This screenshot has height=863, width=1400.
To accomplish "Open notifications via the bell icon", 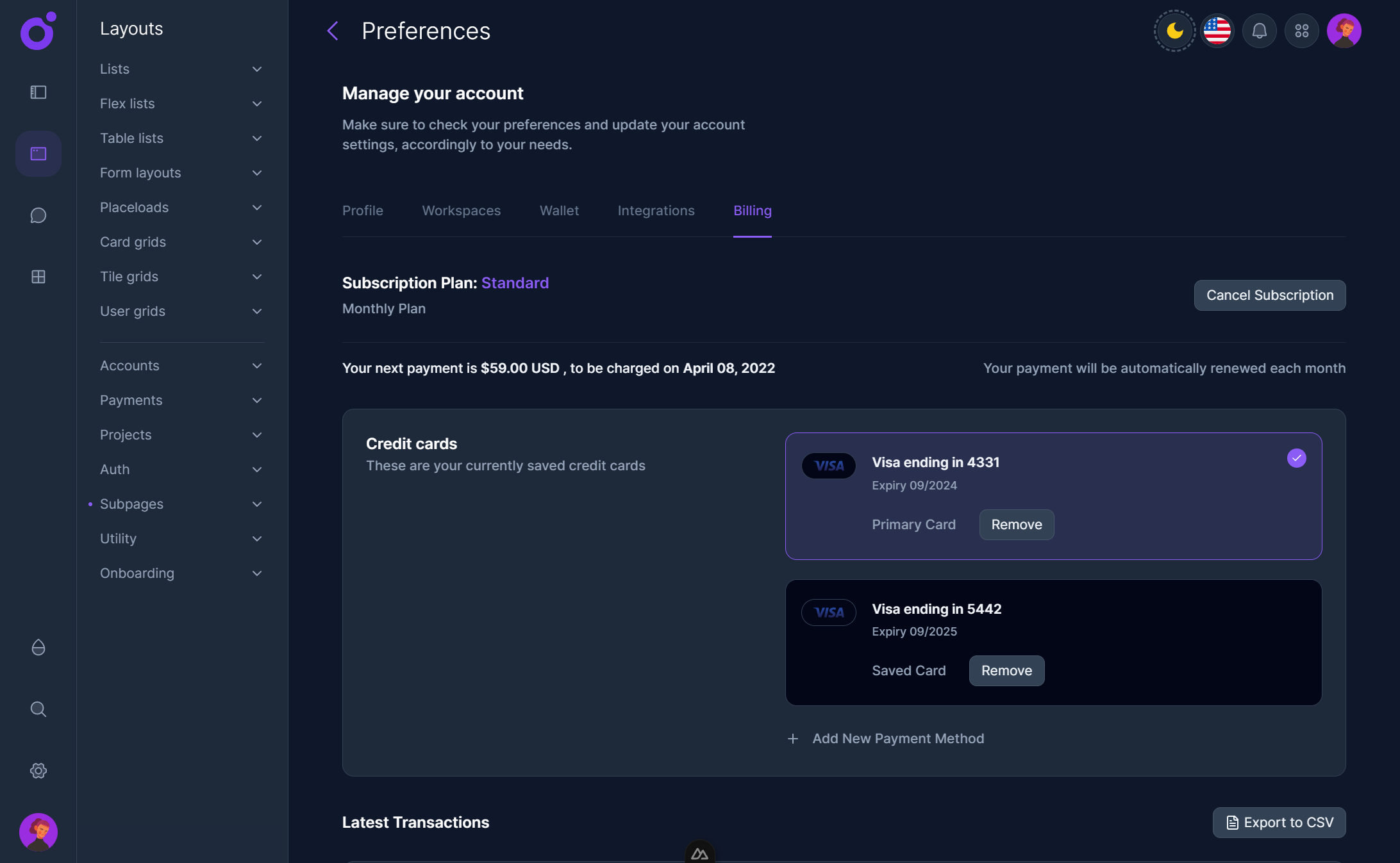I will (x=1259, y=30).
